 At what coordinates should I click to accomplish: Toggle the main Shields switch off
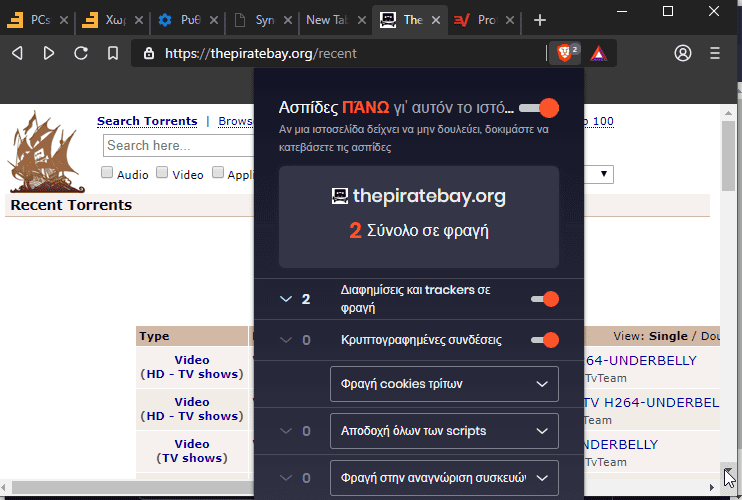pos(539,108)
